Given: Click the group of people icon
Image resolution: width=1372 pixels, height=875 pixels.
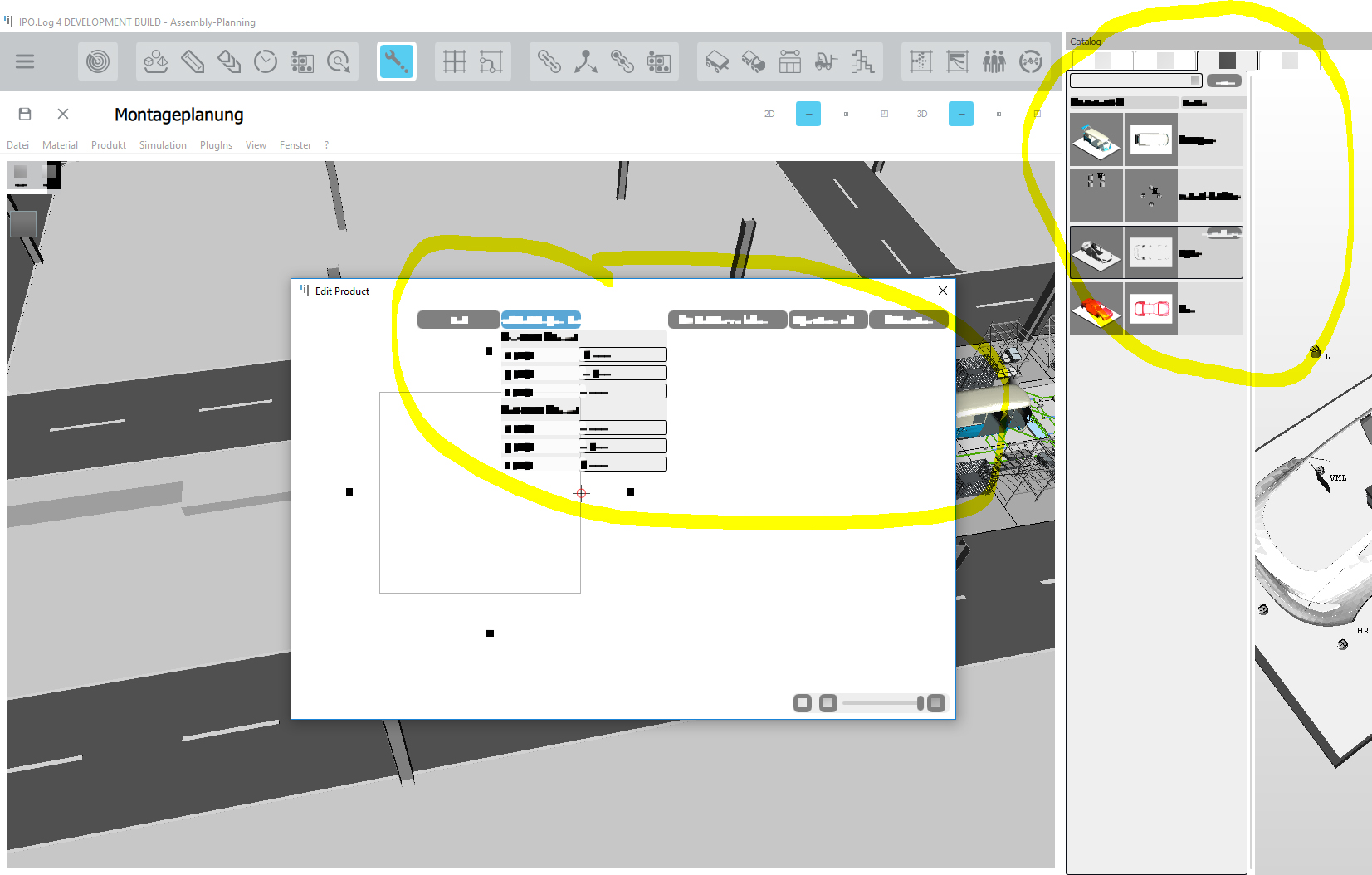Looking at the screenshot, I should pyautogui.click(x=994, y=61).
